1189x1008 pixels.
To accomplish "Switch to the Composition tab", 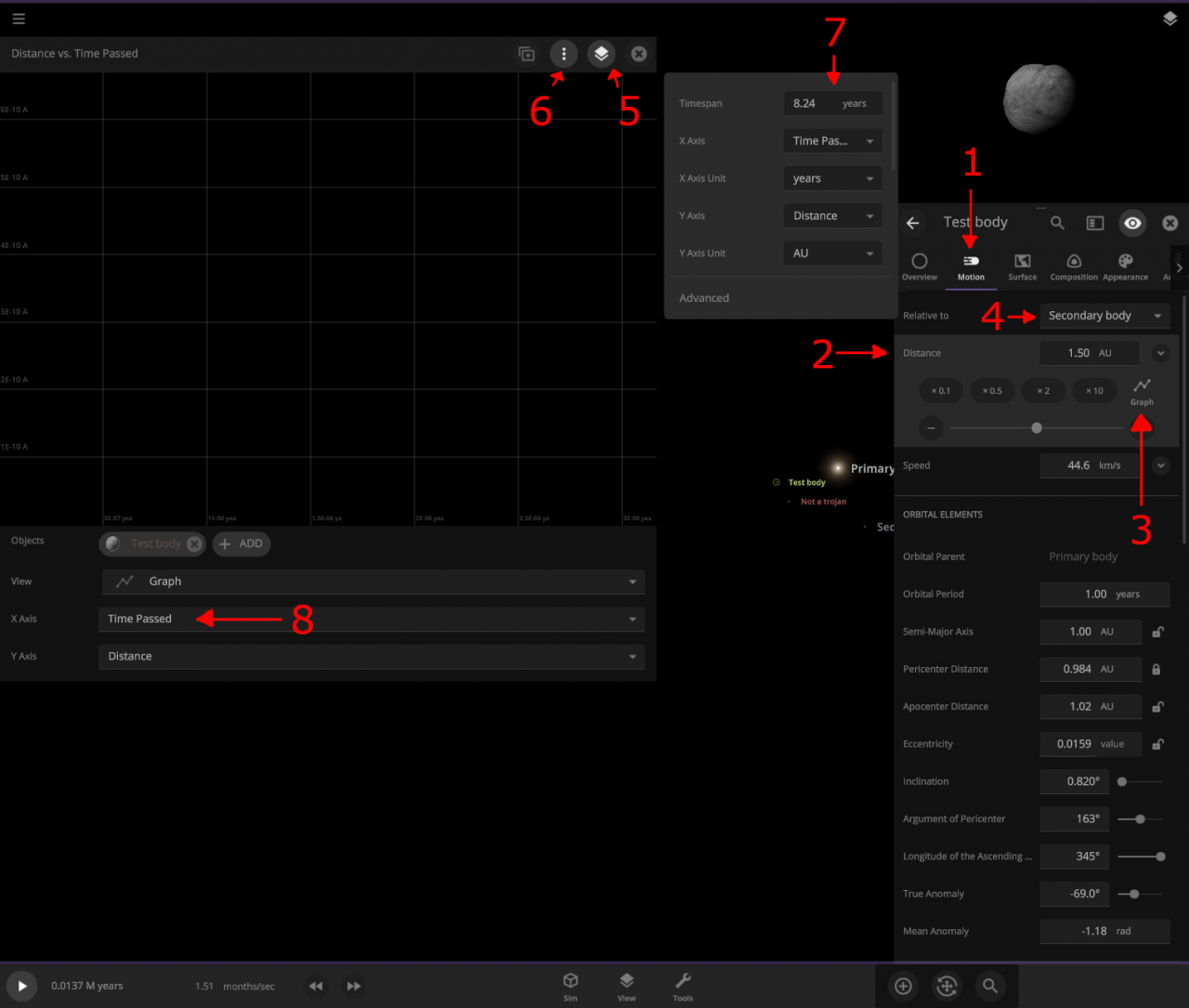I will point(1074,267).
